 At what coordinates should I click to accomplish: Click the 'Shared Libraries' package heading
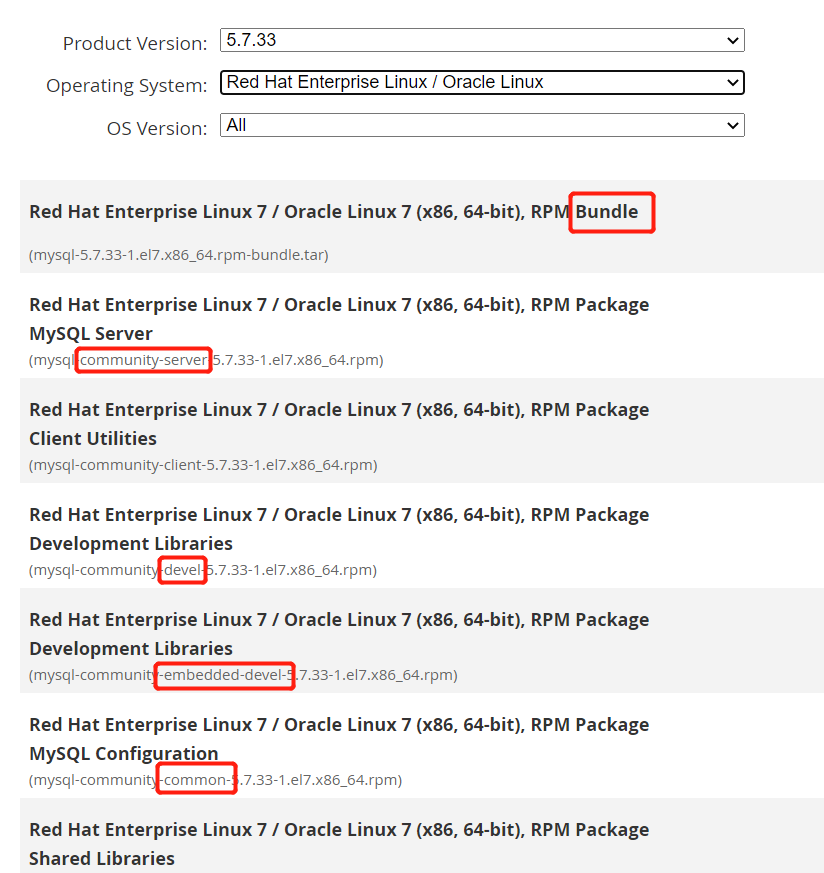point(102,859)
